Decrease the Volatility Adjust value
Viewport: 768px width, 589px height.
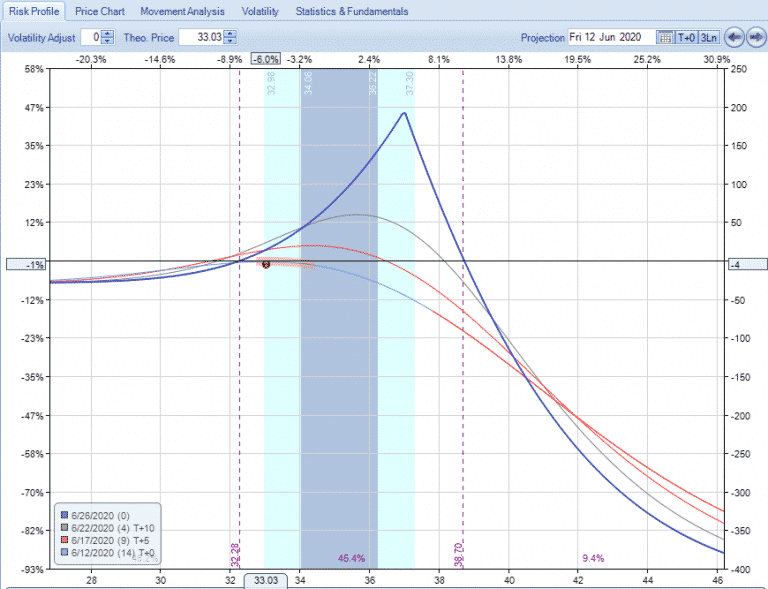[x=108, y=41]
